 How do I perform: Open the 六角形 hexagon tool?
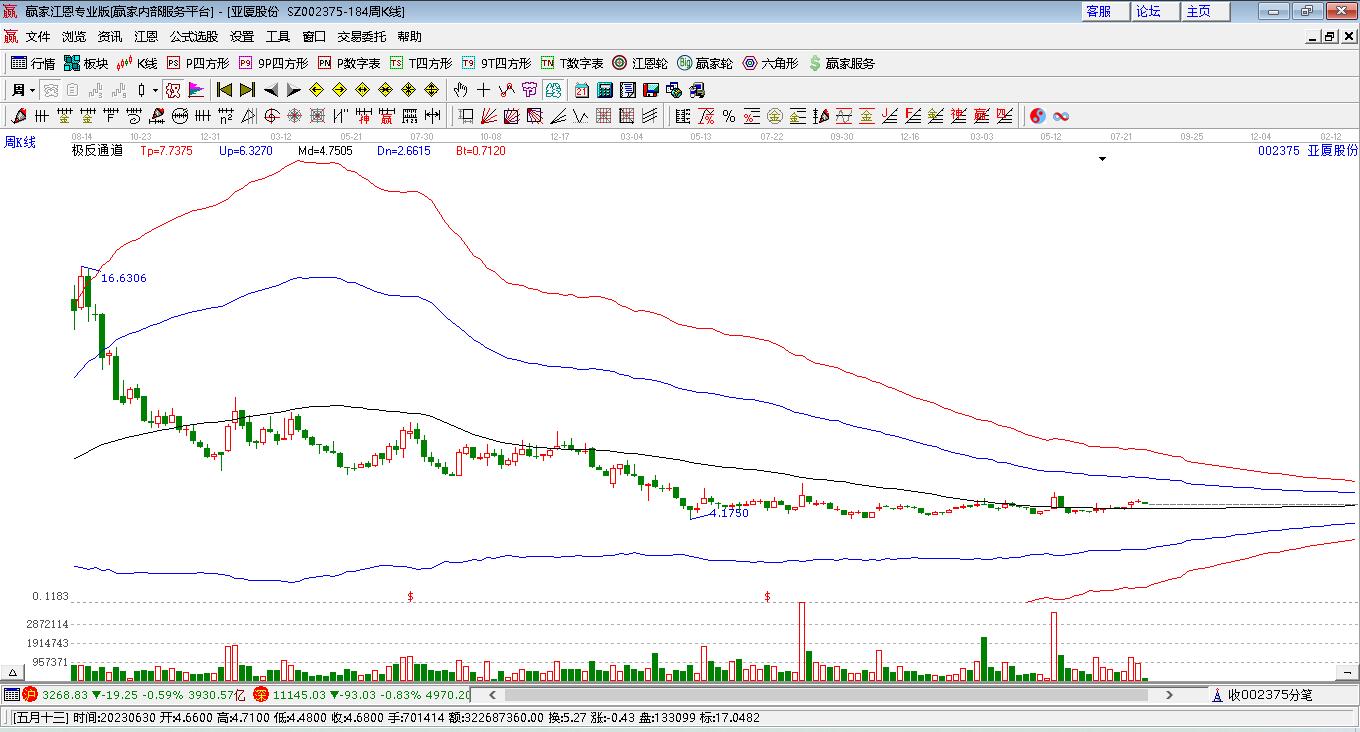tap(770, 63)
